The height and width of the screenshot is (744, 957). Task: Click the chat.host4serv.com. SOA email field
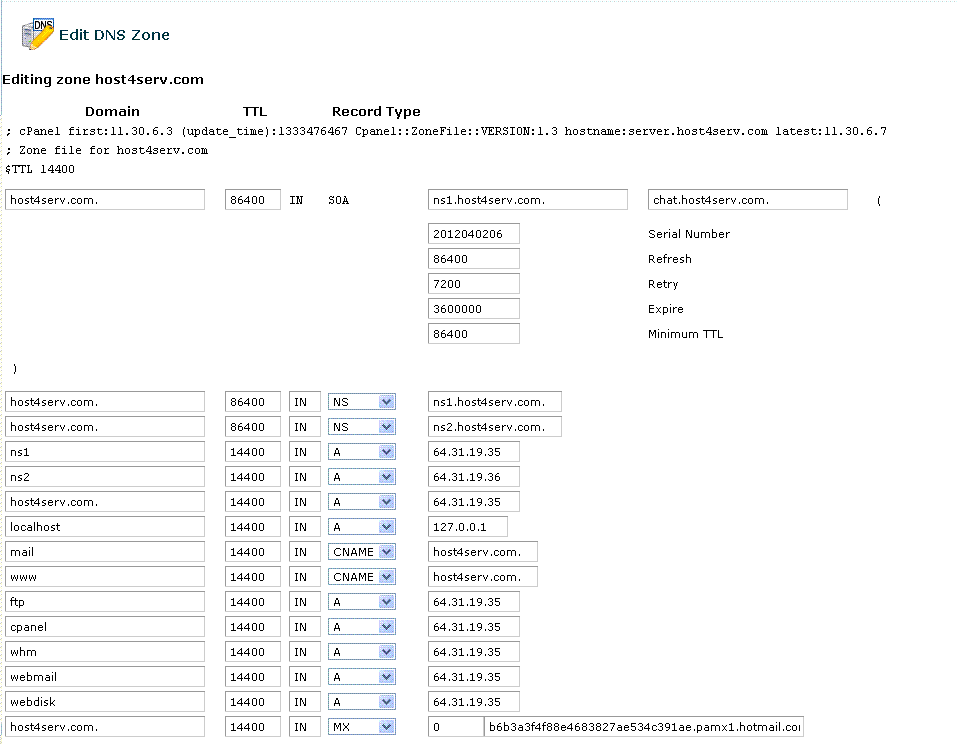(x=748, y=200)
